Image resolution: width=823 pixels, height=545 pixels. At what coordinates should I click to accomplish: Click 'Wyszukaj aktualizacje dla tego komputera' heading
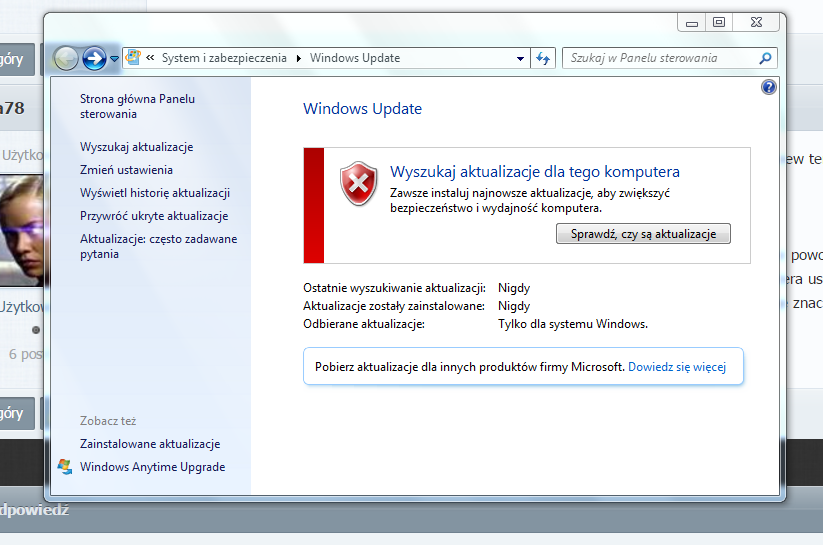(534, 172)
